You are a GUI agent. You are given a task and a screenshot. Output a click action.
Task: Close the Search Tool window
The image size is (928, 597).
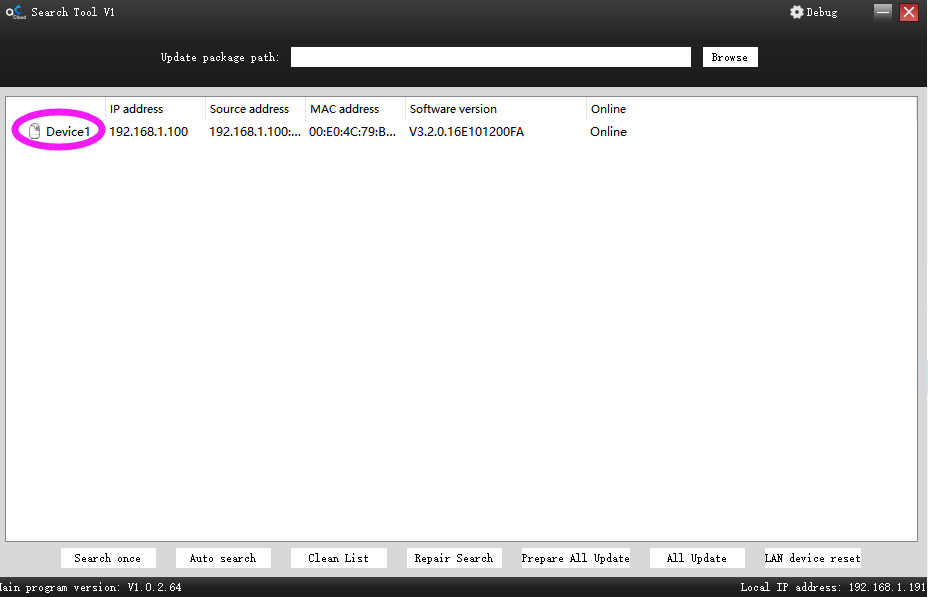(x=908, y=12)
